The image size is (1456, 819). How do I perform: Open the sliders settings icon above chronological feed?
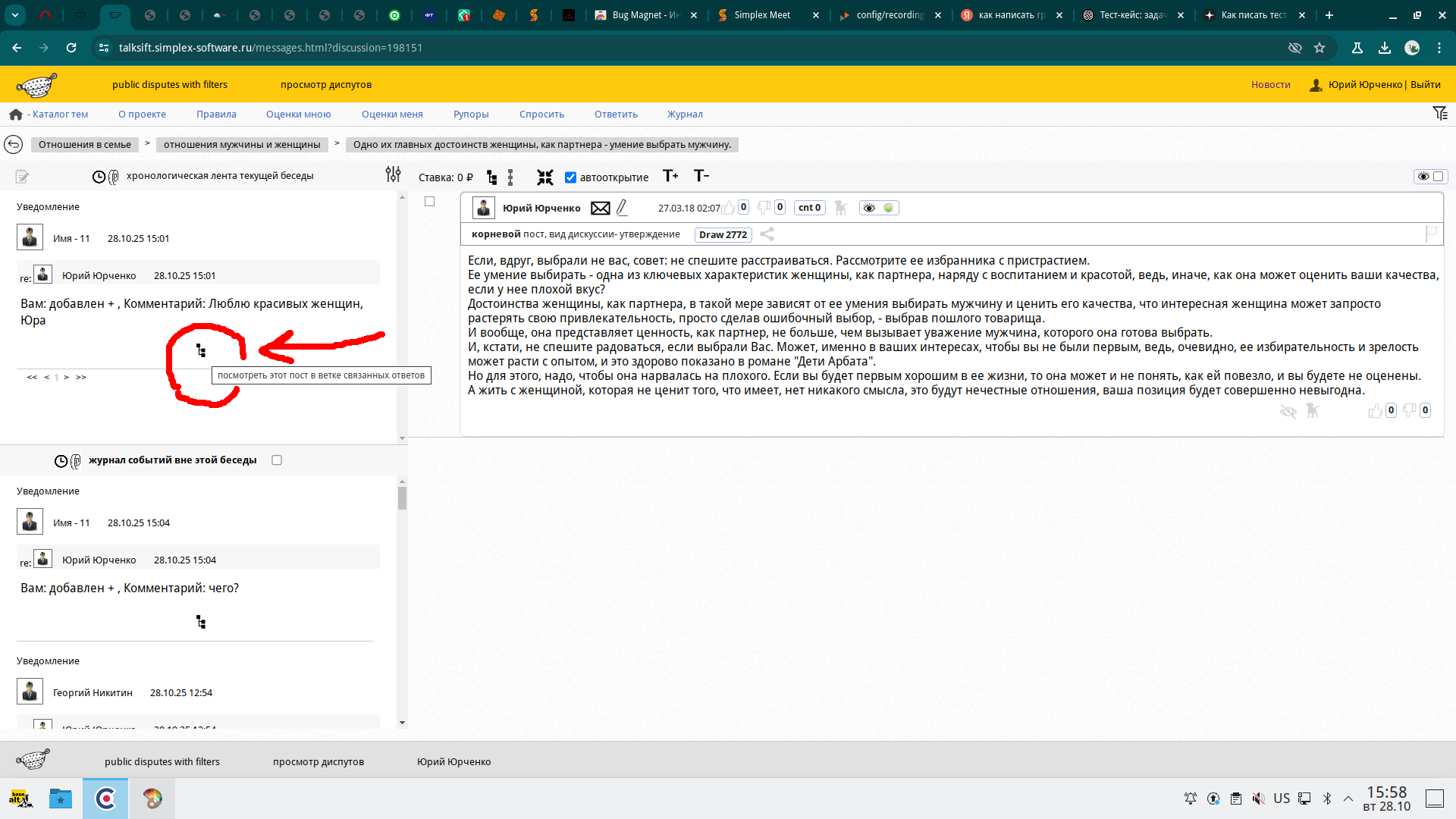point(393,175)
